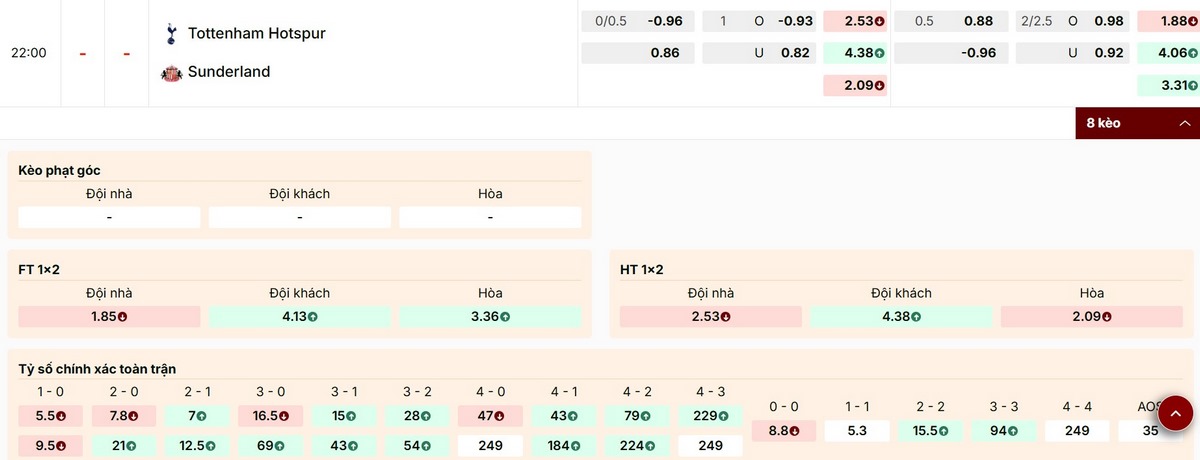The height and width of the screenshot is (460, 1200).
Task: Pick correct score 0-0 odds 8.8
Action: pyautogui.click(x=784, y=431)
